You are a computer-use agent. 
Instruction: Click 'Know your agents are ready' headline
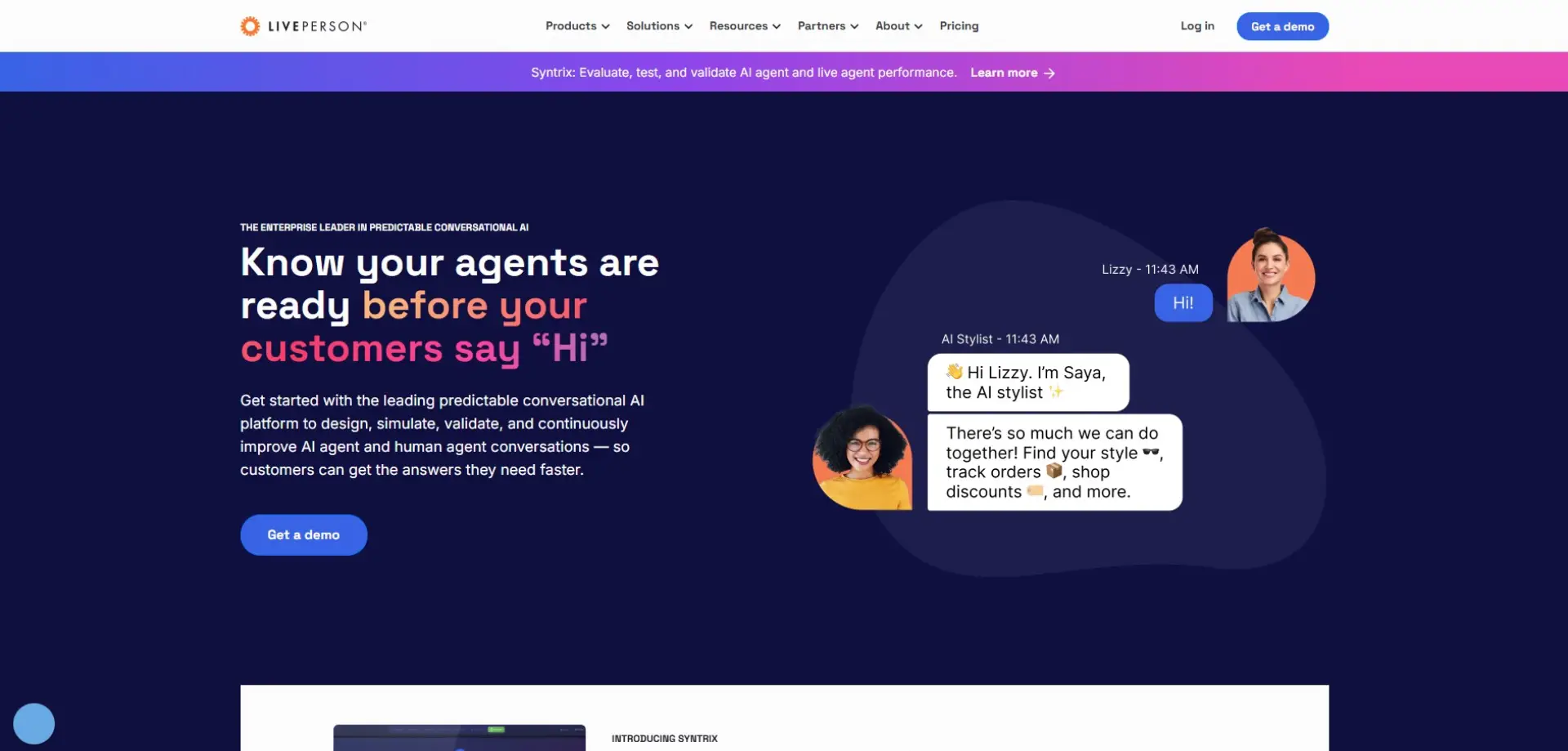click(449, 305)
